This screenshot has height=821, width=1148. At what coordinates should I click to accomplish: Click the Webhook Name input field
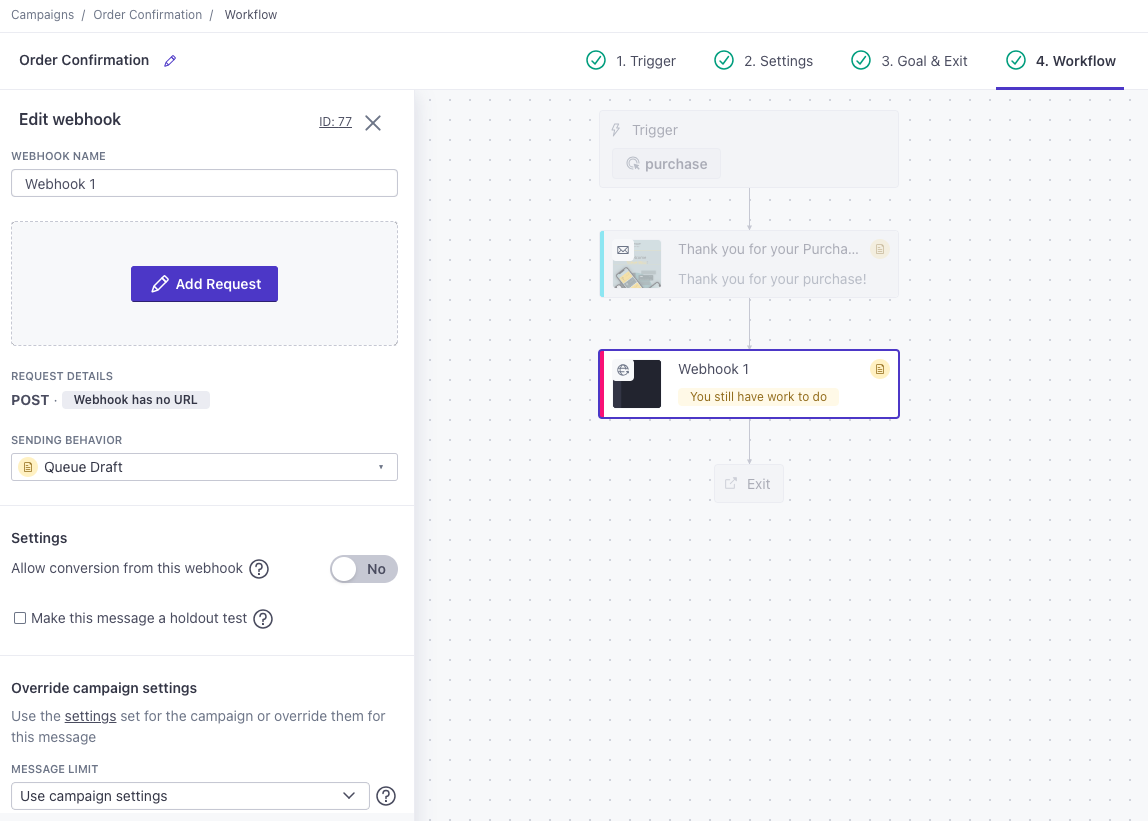204,184
